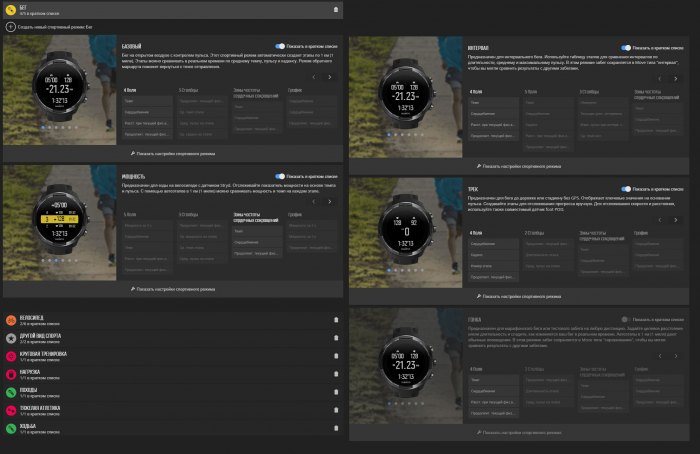Enable short list switch for Гонка mode
This screenshot has width=700, height=454.
pyautogui.click(x=626, y=319)
